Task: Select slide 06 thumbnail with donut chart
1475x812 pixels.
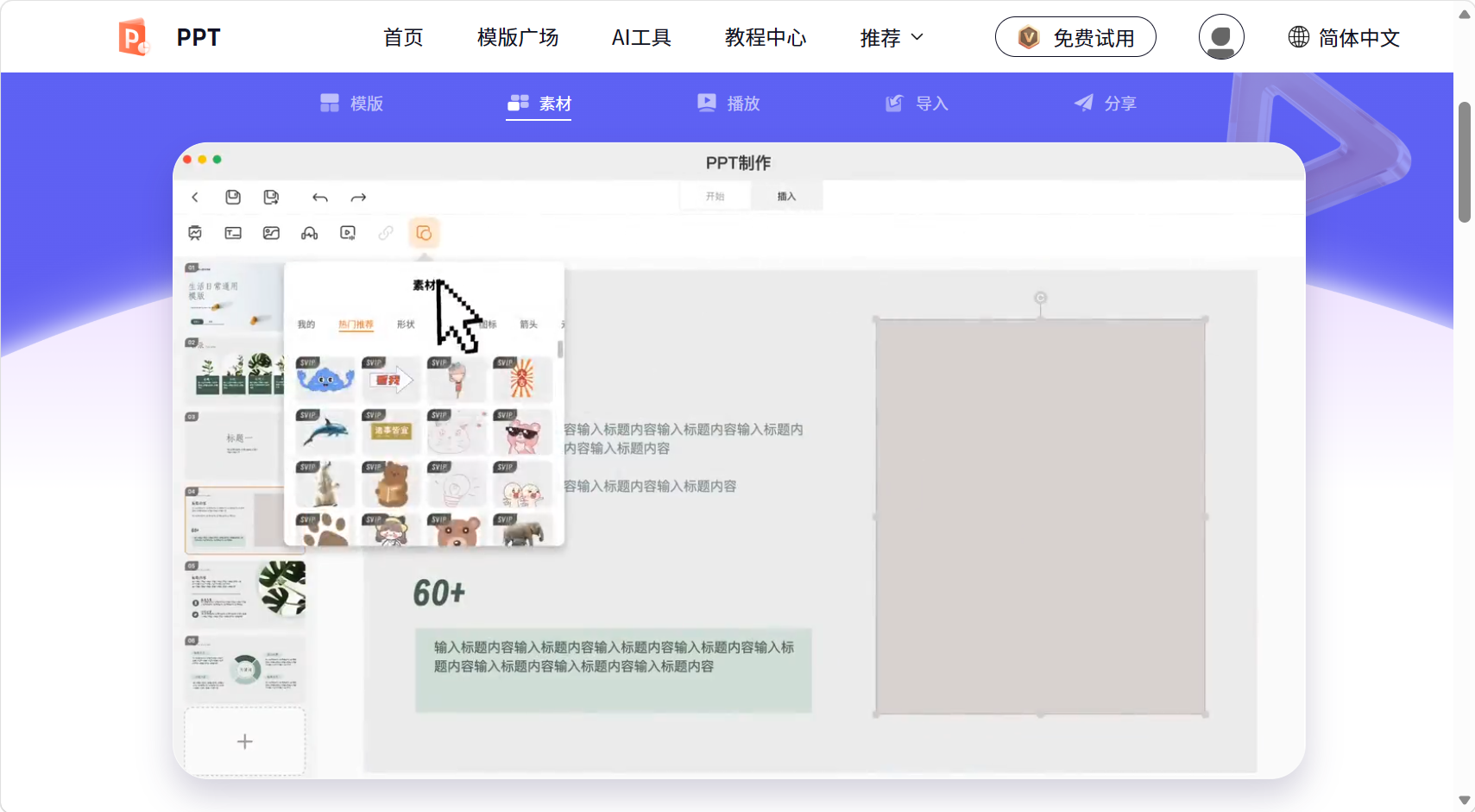Action: [x=245, y=669]
